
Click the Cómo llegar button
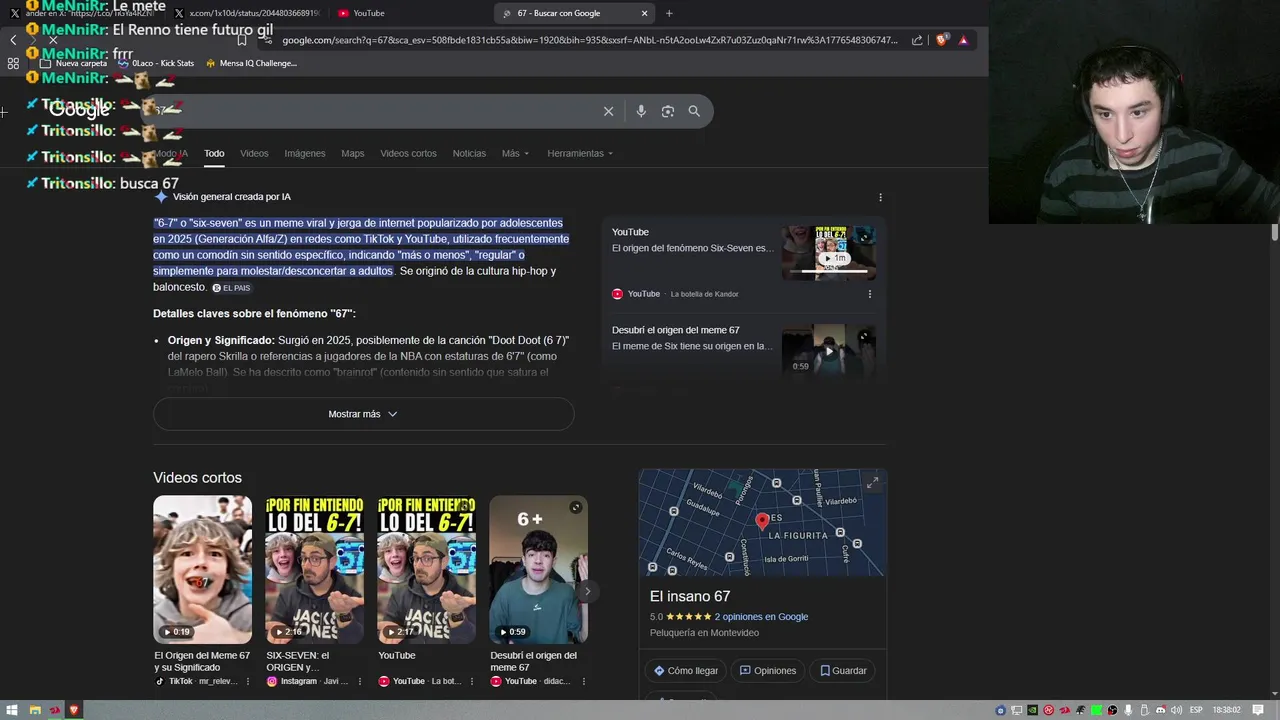tap(686, 671)
